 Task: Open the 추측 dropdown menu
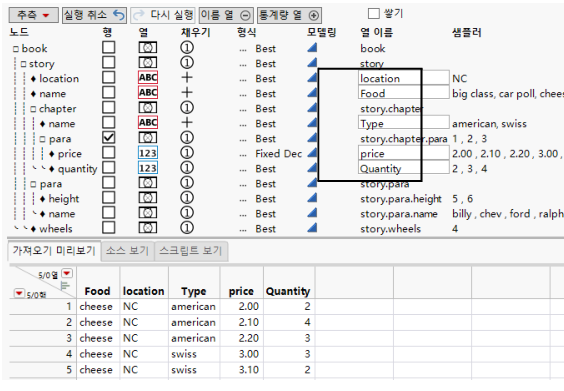tap(33, 15)
